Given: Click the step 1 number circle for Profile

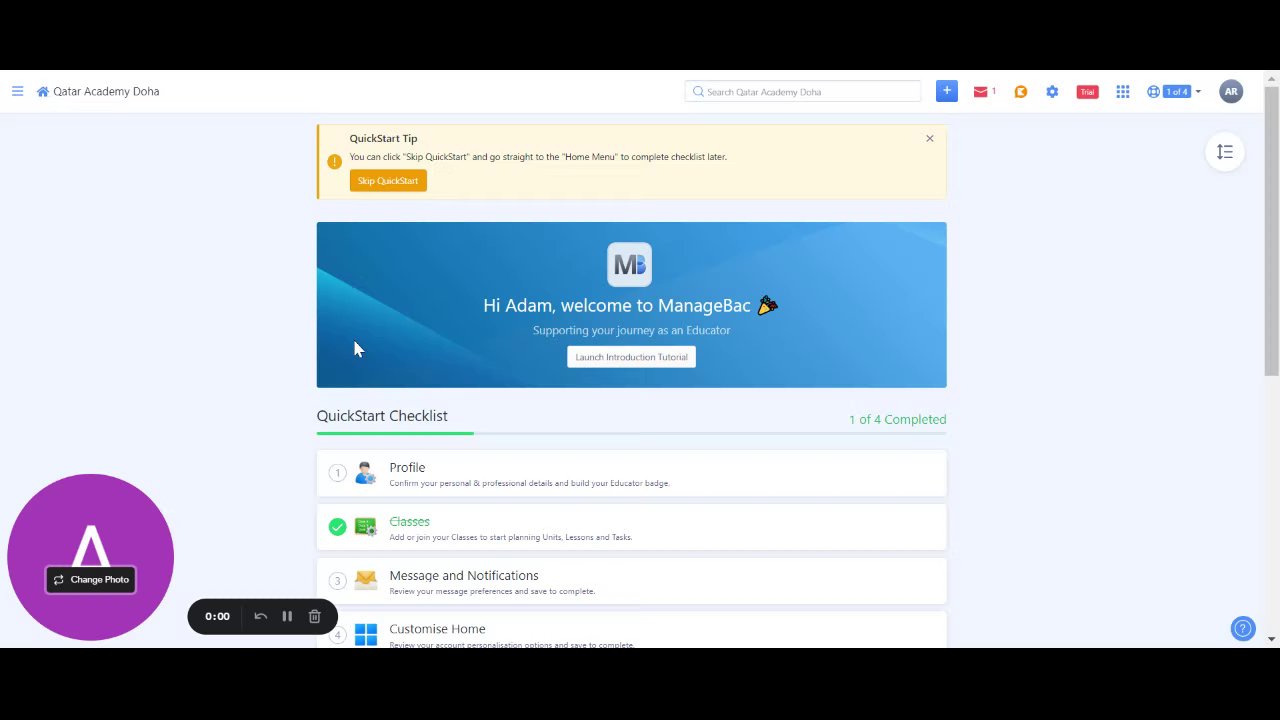Looking at the screenshot, I should click(337, 473).
